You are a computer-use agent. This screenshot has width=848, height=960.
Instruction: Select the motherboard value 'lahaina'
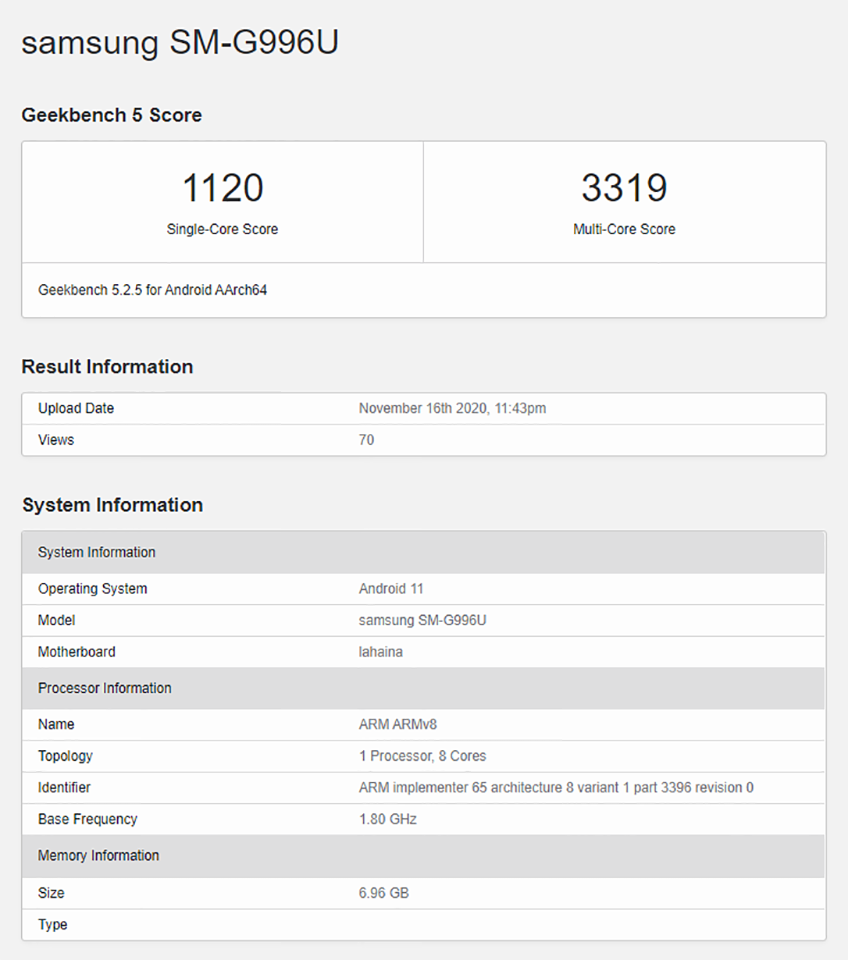tap(381, 652)
